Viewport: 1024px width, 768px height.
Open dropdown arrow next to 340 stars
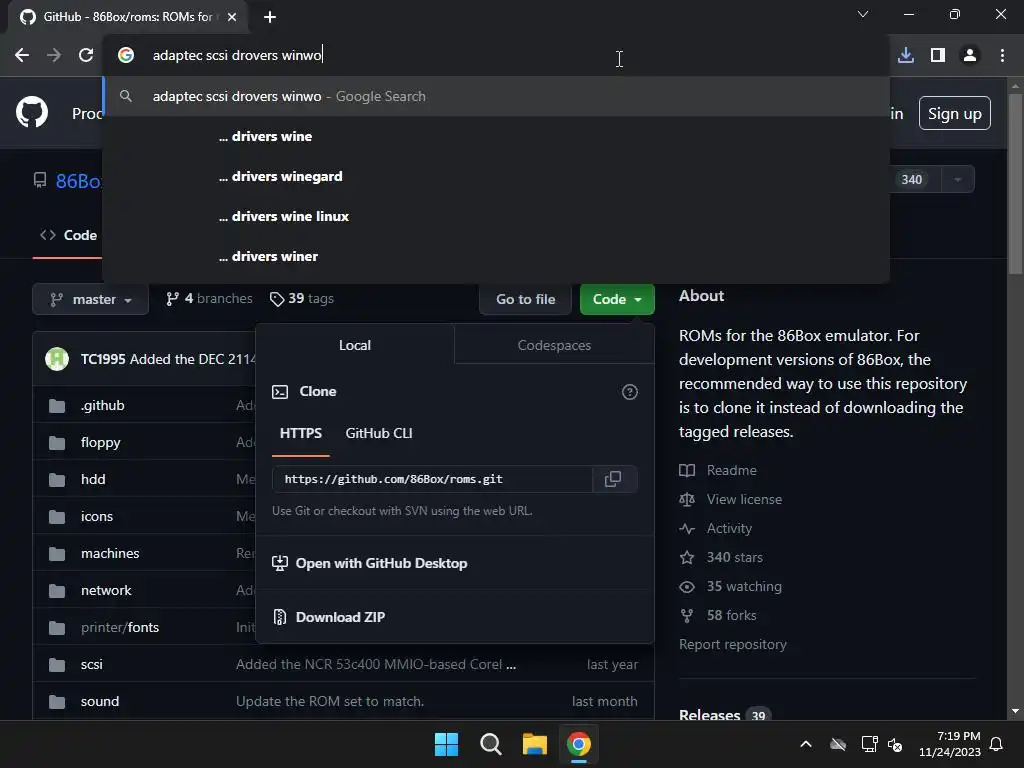pyautogui.click(x=957, y=180)
